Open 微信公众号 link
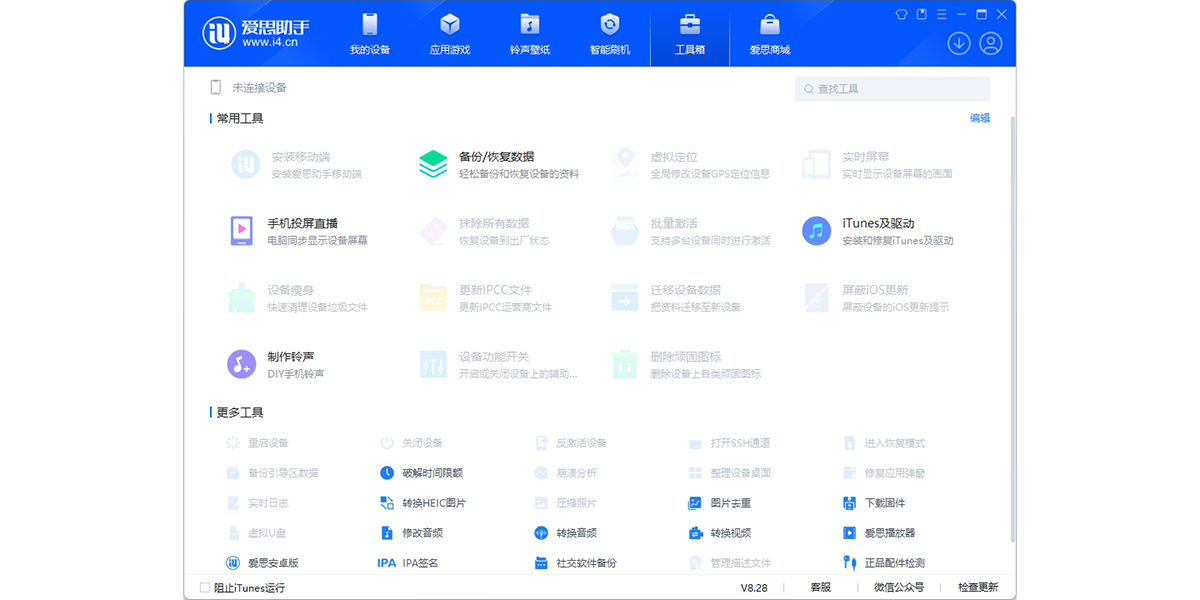The height and width of the screenshot is (600, 1200). (899, 588)
